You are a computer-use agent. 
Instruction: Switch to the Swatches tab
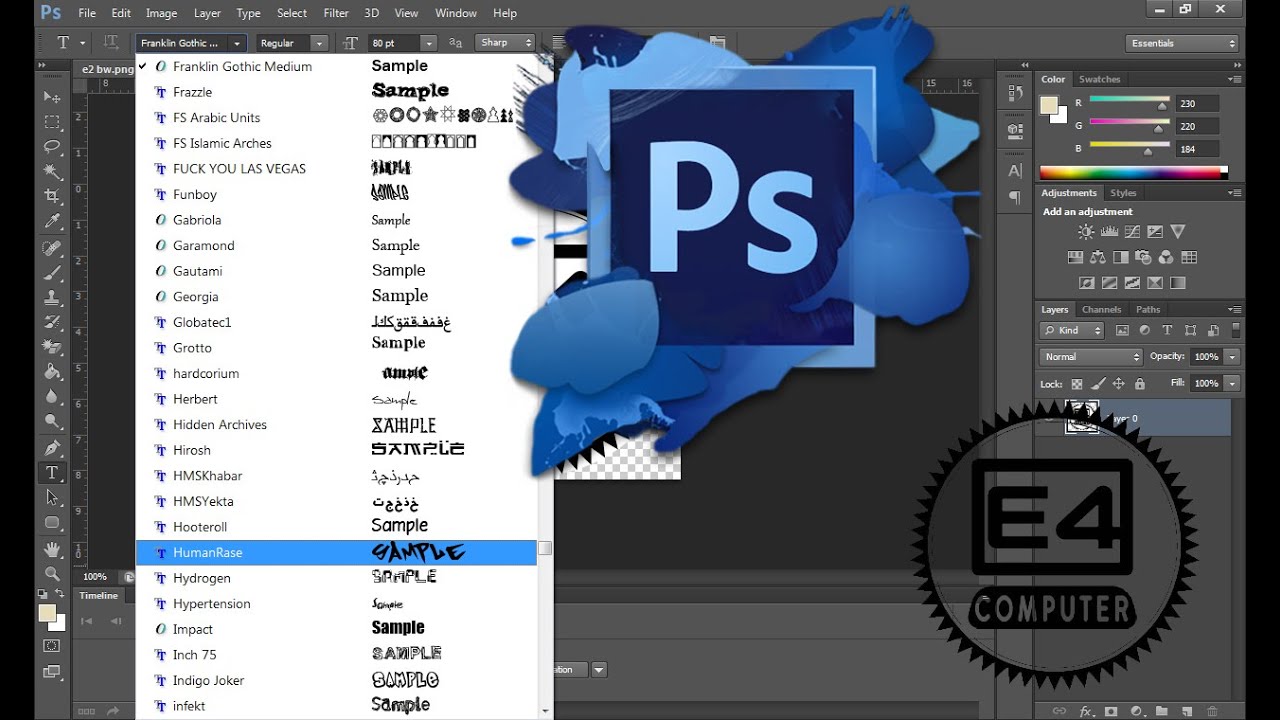1099,79
